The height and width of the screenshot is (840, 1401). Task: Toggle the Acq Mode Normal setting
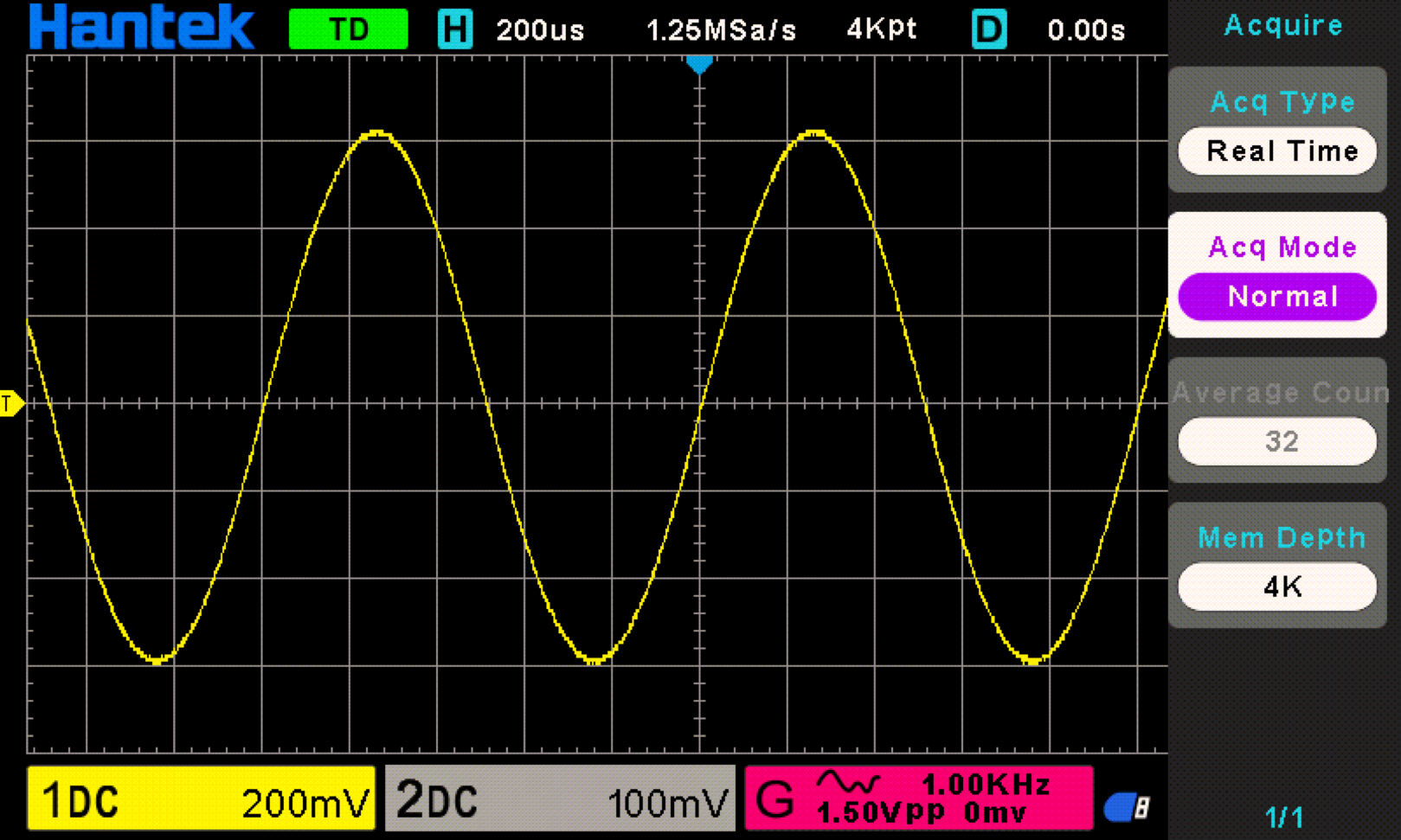pos(1276,297)
